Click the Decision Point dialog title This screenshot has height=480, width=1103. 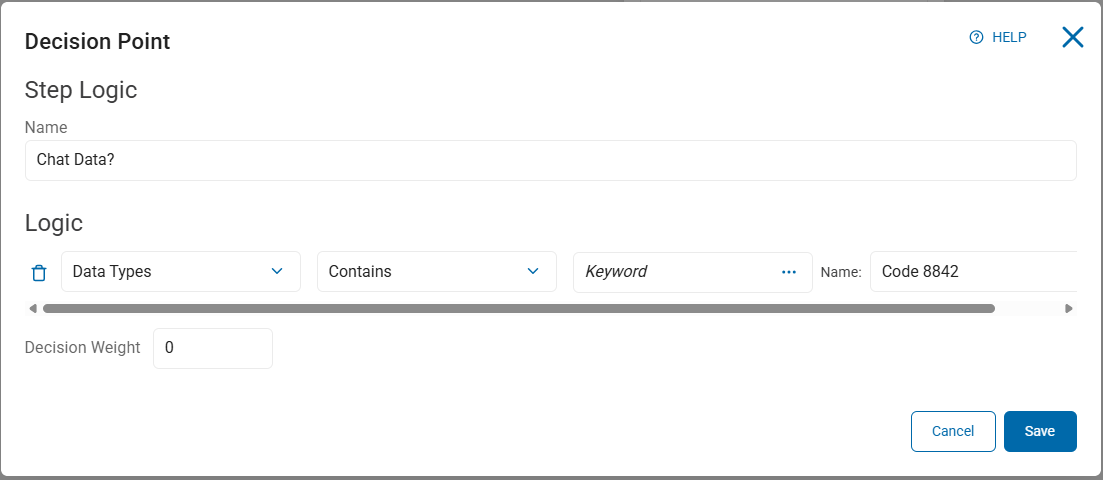[x=97, y=41]
